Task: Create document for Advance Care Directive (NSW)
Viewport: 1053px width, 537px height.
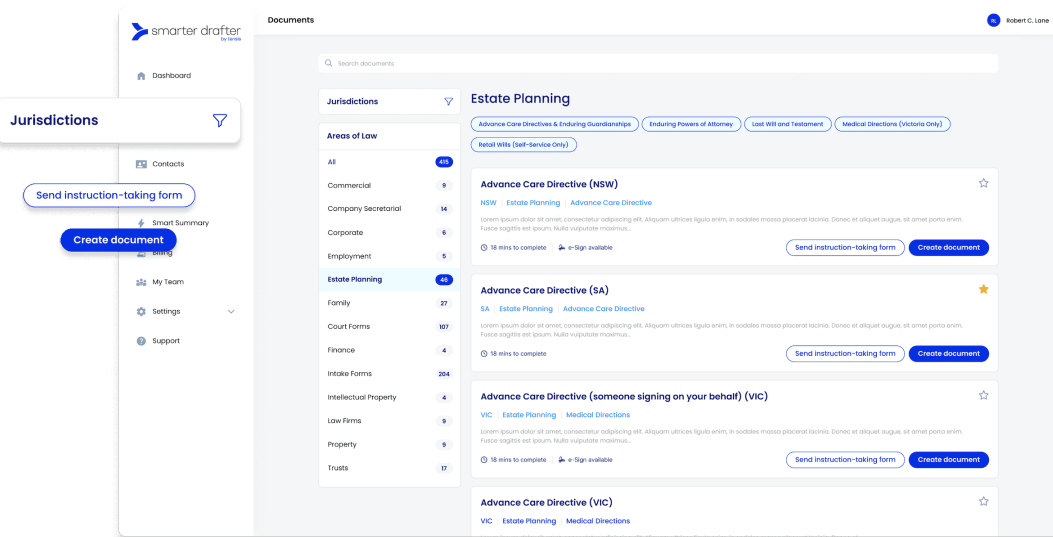Action: 948,248
